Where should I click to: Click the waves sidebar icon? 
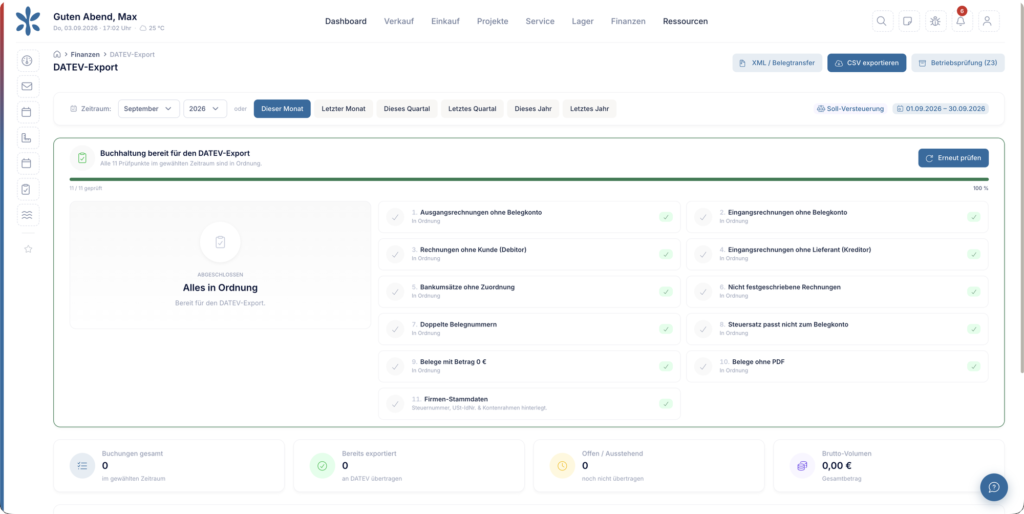27,215
